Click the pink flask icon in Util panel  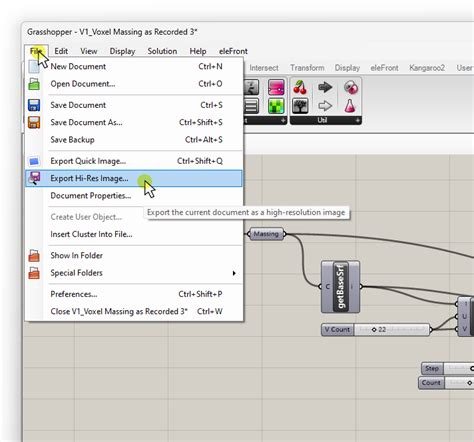click(350, 106)
